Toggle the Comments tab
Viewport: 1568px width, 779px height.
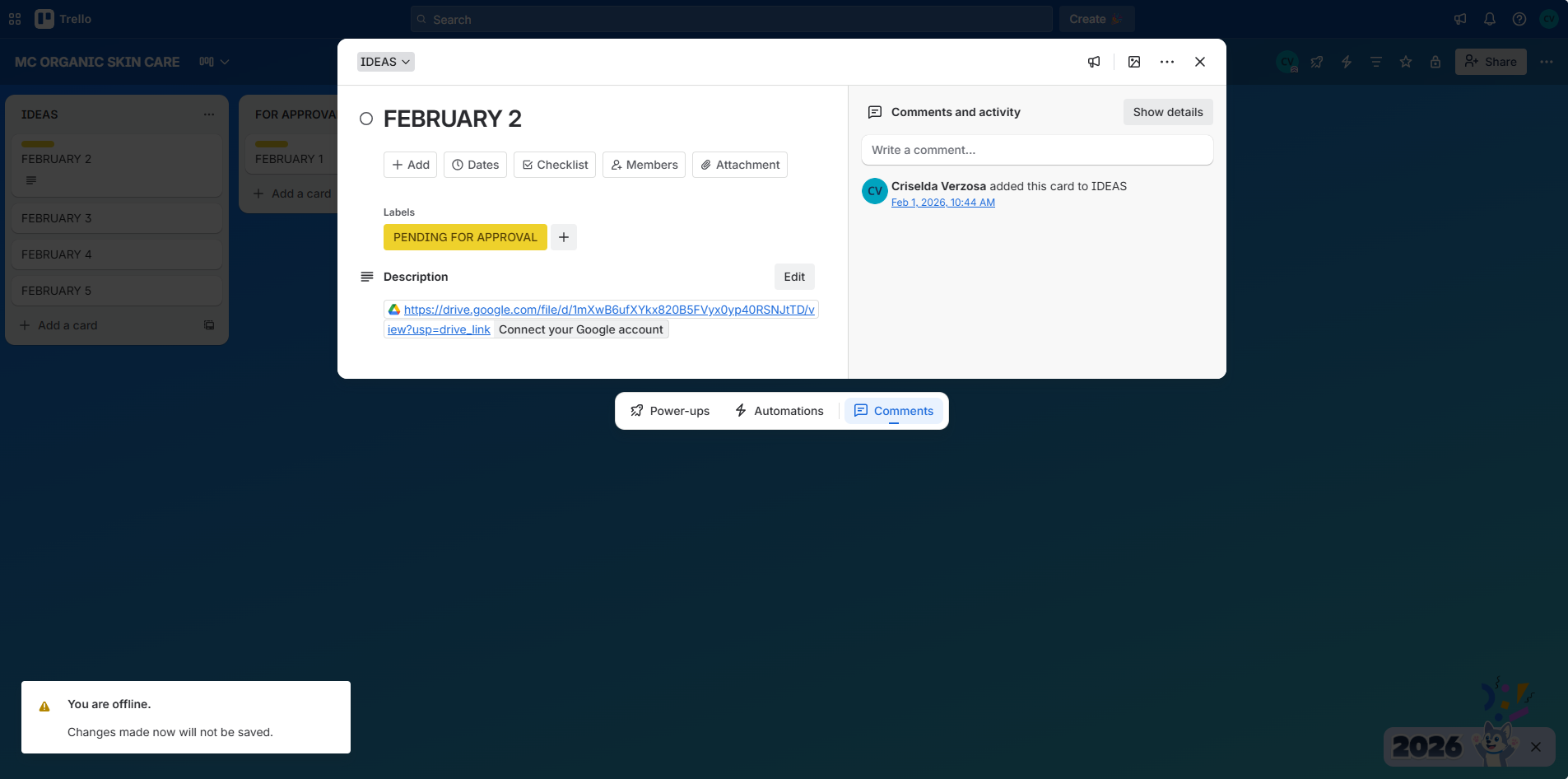pos(894,411)
